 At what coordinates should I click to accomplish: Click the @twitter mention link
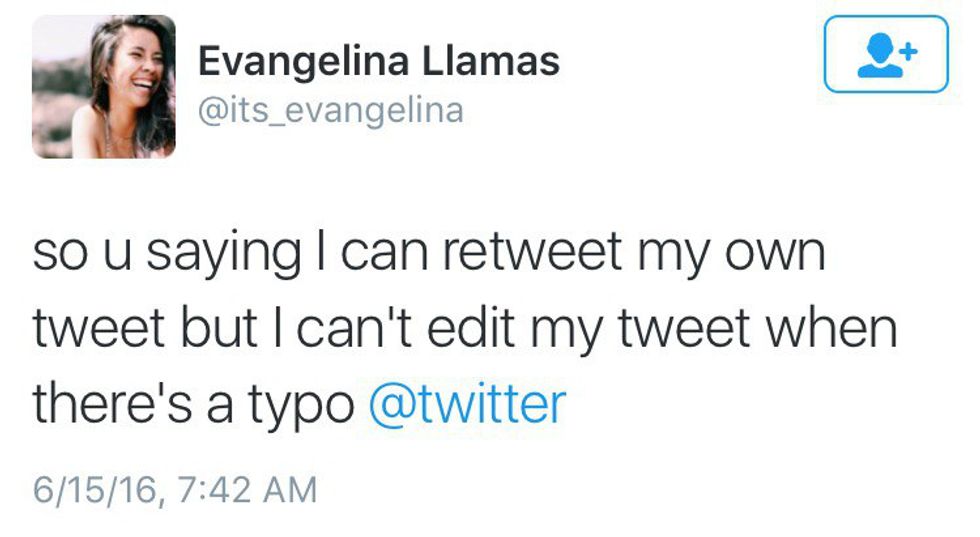467,403
